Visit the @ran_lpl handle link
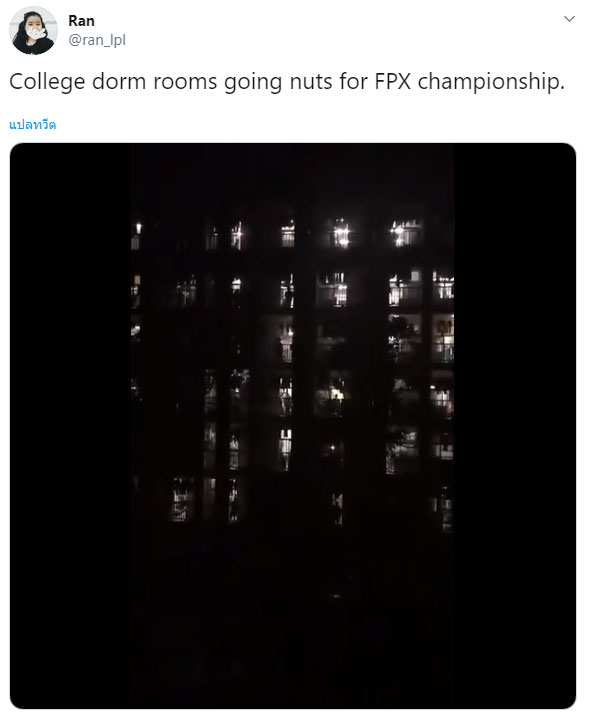This screenshot has width=592, height=717. [x=97, y=40]
